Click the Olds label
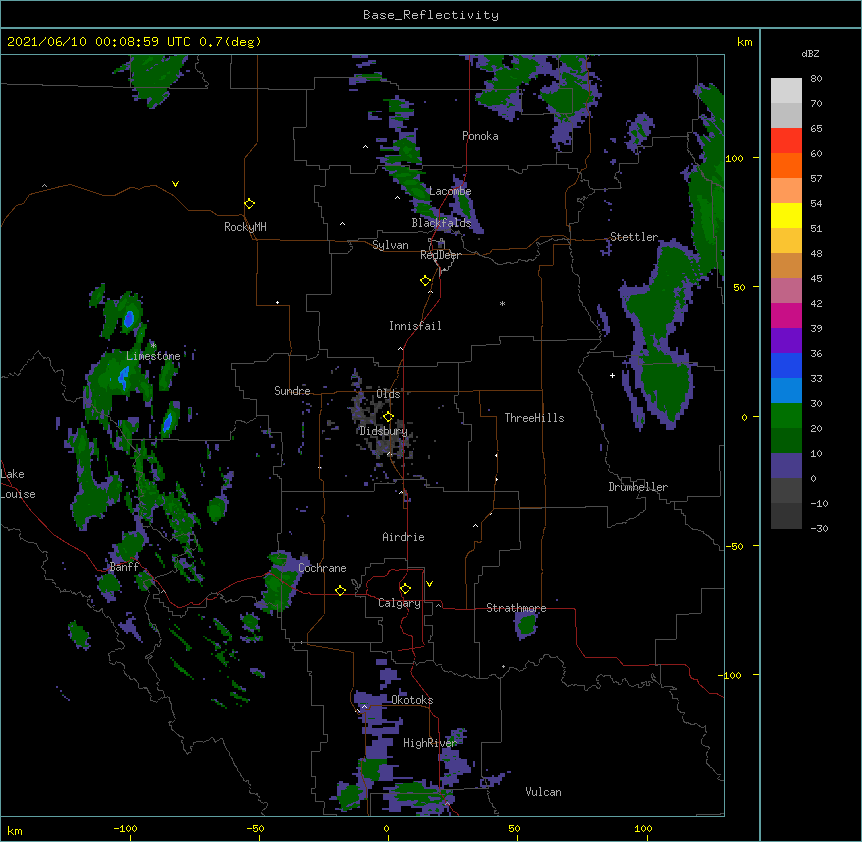The image size is (862, 842). click(388, 394)
